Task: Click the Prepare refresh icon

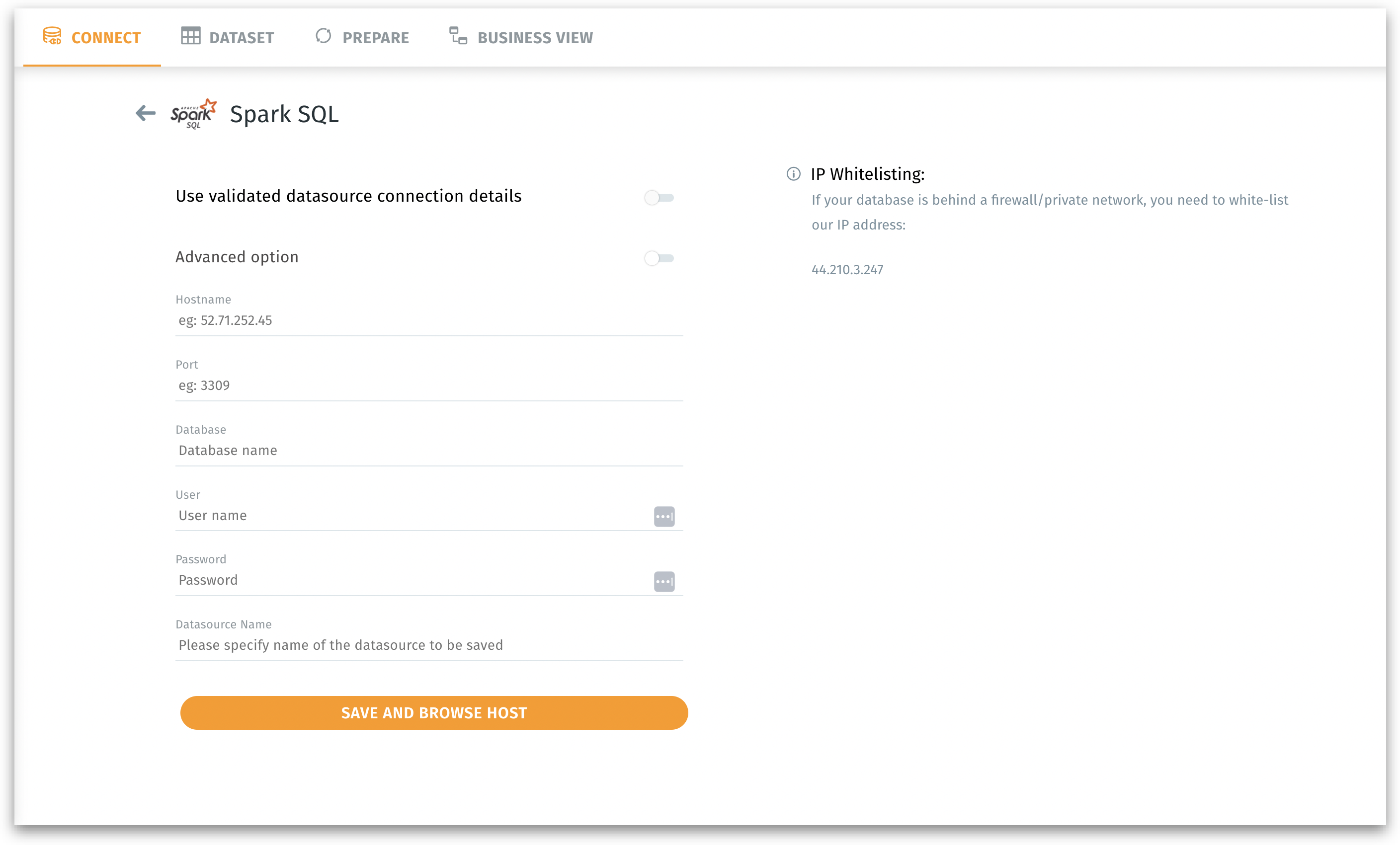Action: coord(324,36)
